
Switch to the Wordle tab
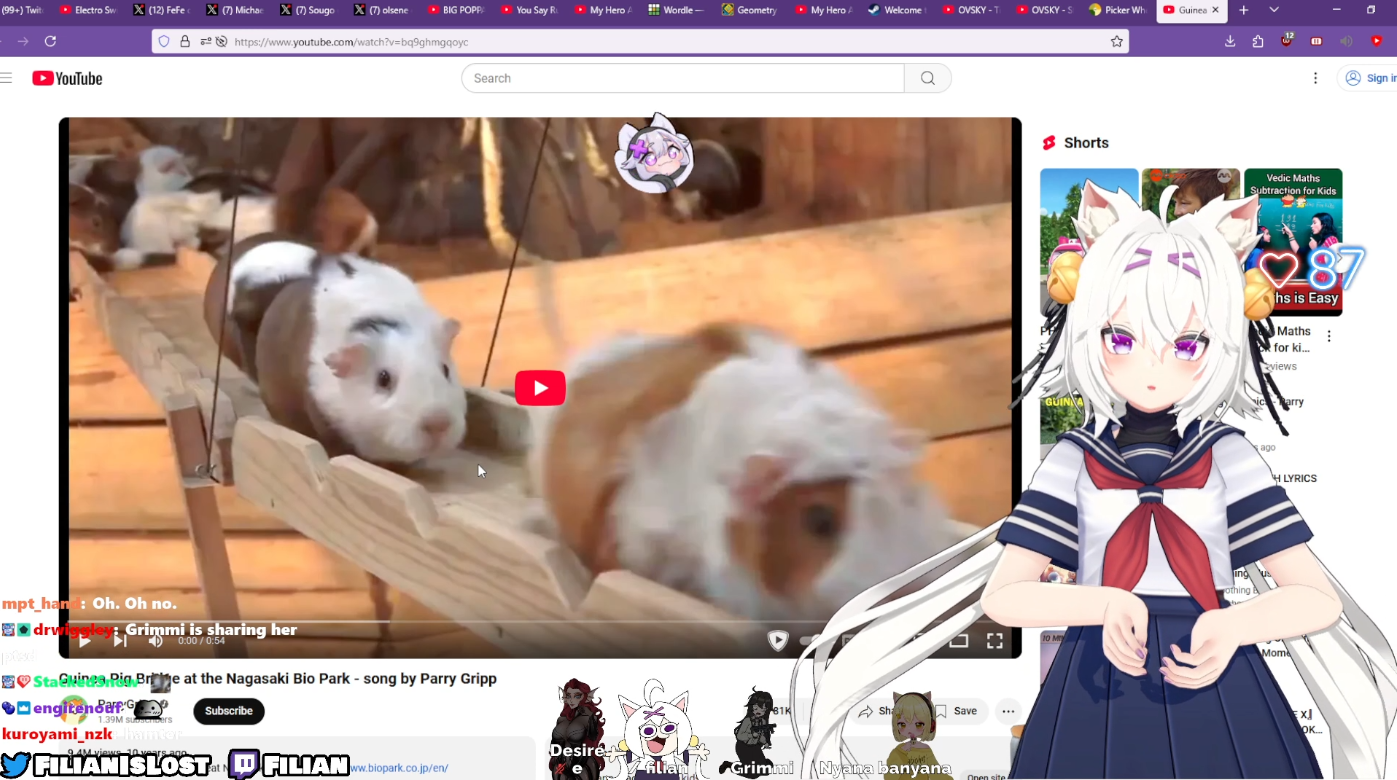(677, 10)
